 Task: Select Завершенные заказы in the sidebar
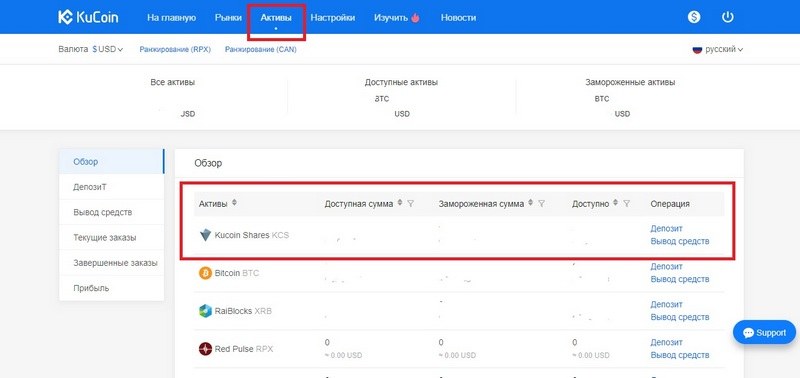click(111, 263)
